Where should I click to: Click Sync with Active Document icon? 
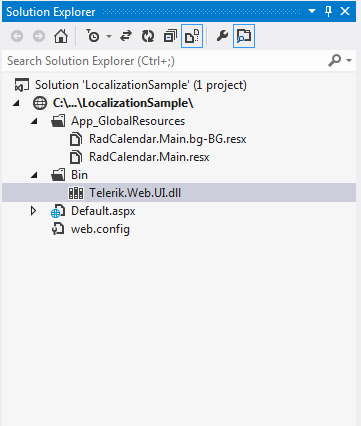pyautogui.click(x=126, y=36)
